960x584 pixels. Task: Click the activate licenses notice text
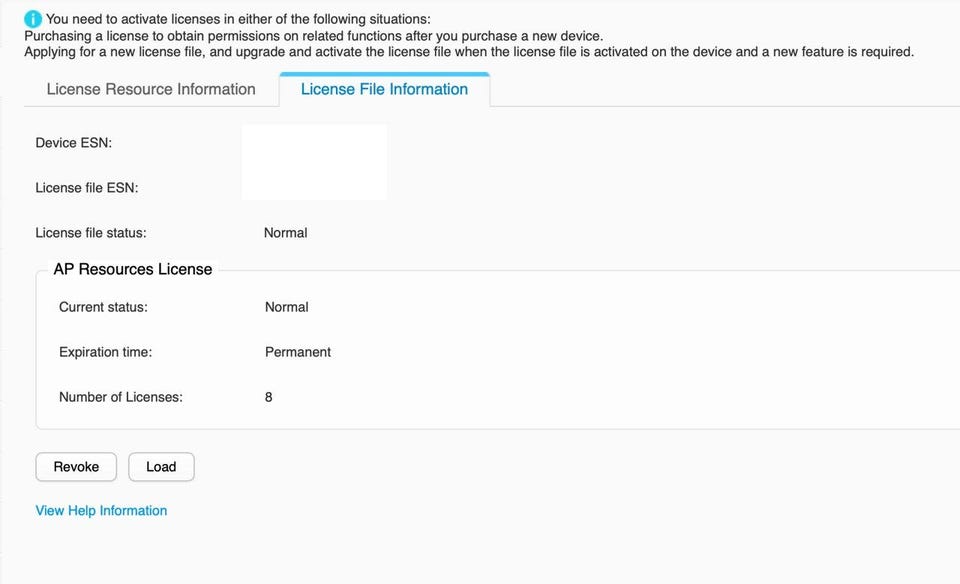(x=238, y=19)
